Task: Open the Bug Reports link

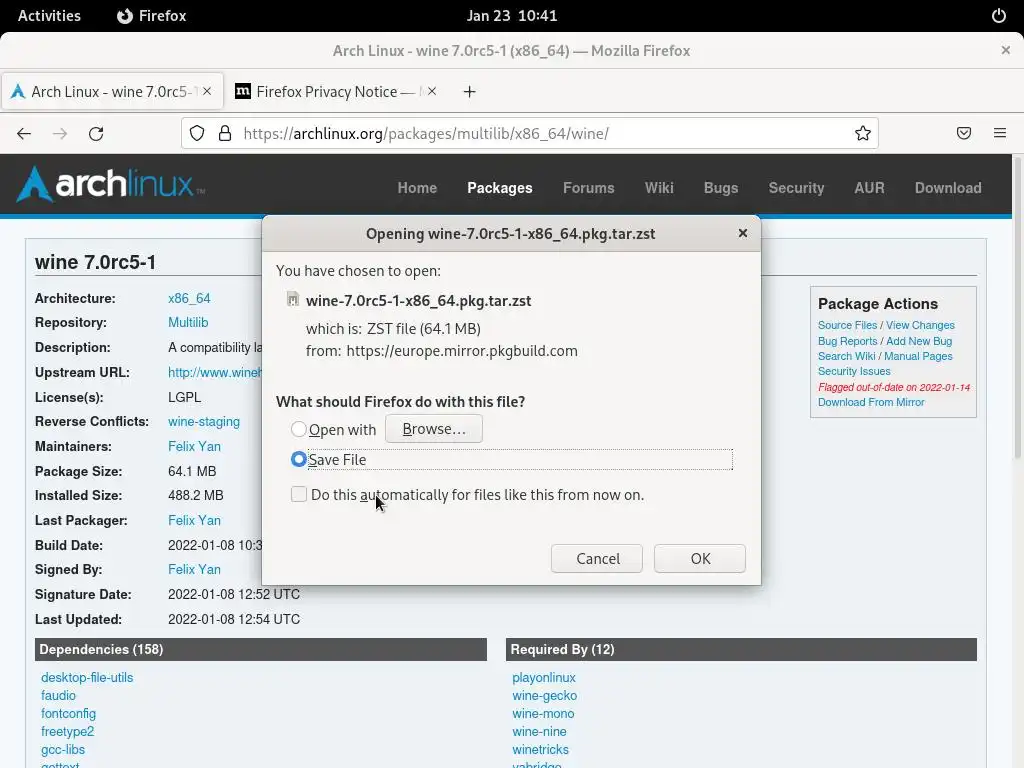Action: tap(847, 341)
